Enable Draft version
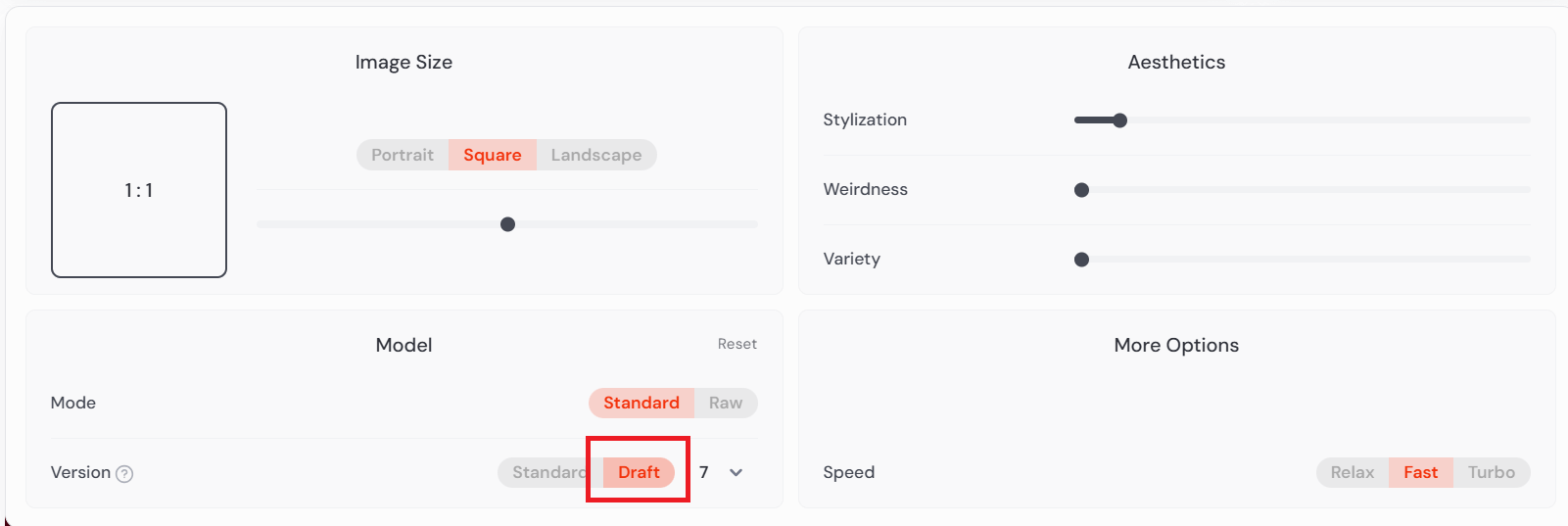 pyautogui.click(x=639, y=472)
